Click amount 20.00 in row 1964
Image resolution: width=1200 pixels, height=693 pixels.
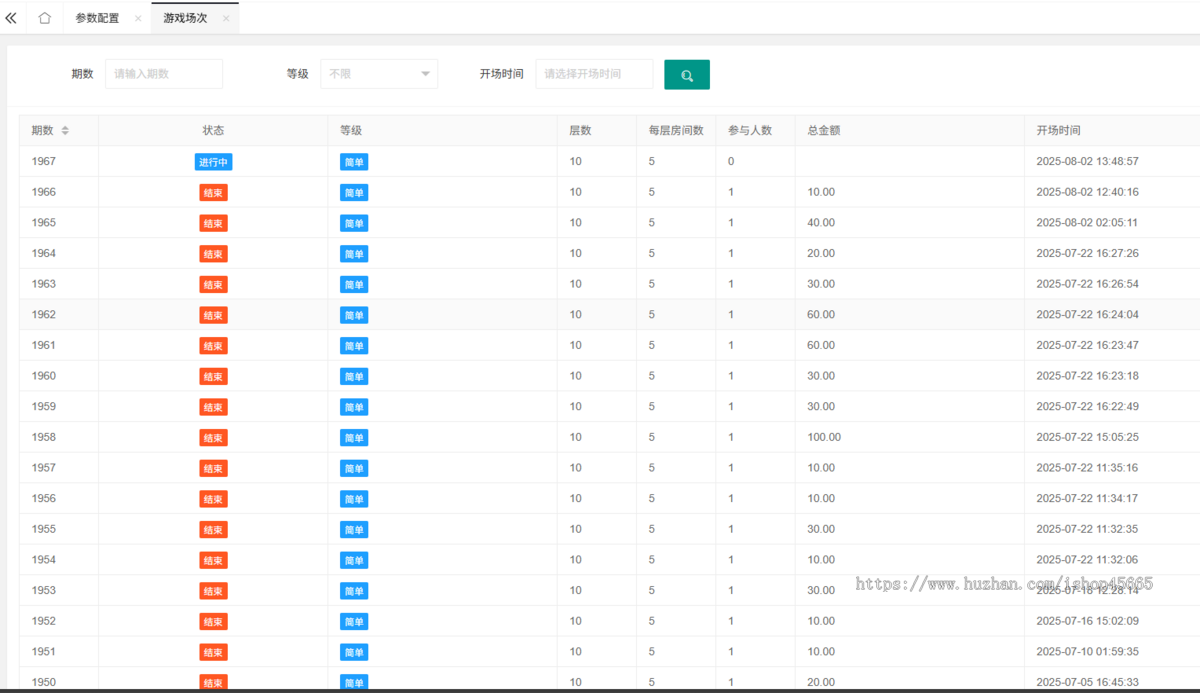point(821,254)
